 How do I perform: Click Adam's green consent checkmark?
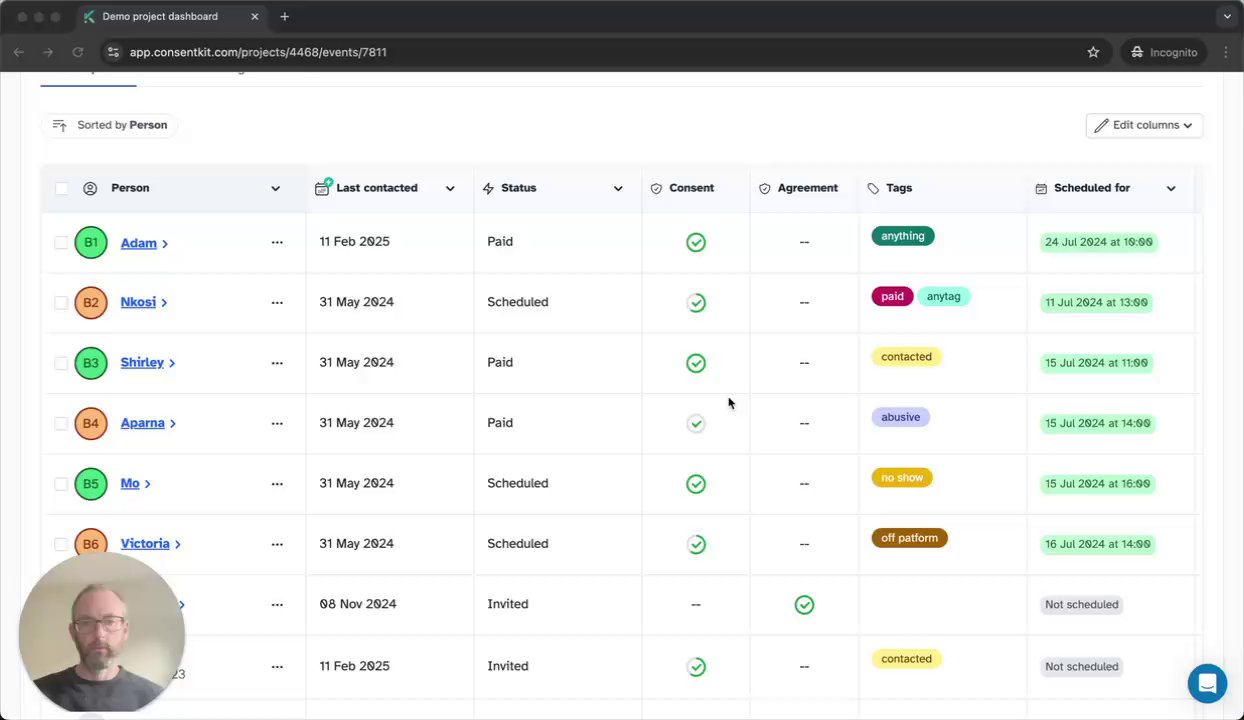[696, 242]
